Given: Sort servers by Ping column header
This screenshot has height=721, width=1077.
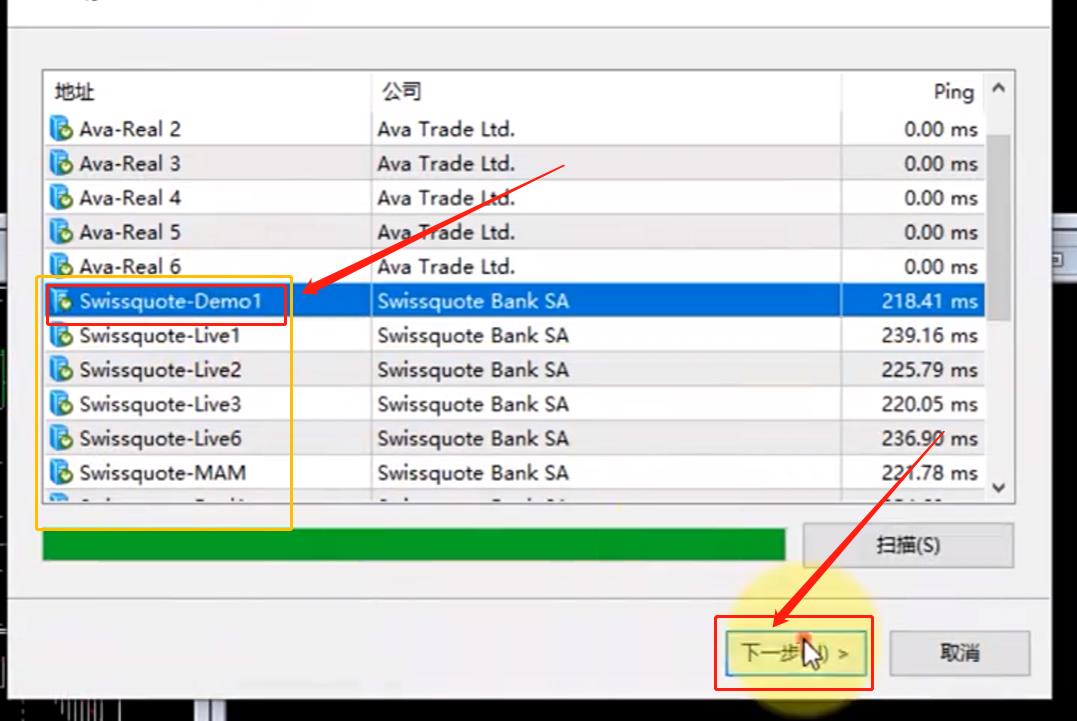Looking at the screenshot, I should [952, 92].
